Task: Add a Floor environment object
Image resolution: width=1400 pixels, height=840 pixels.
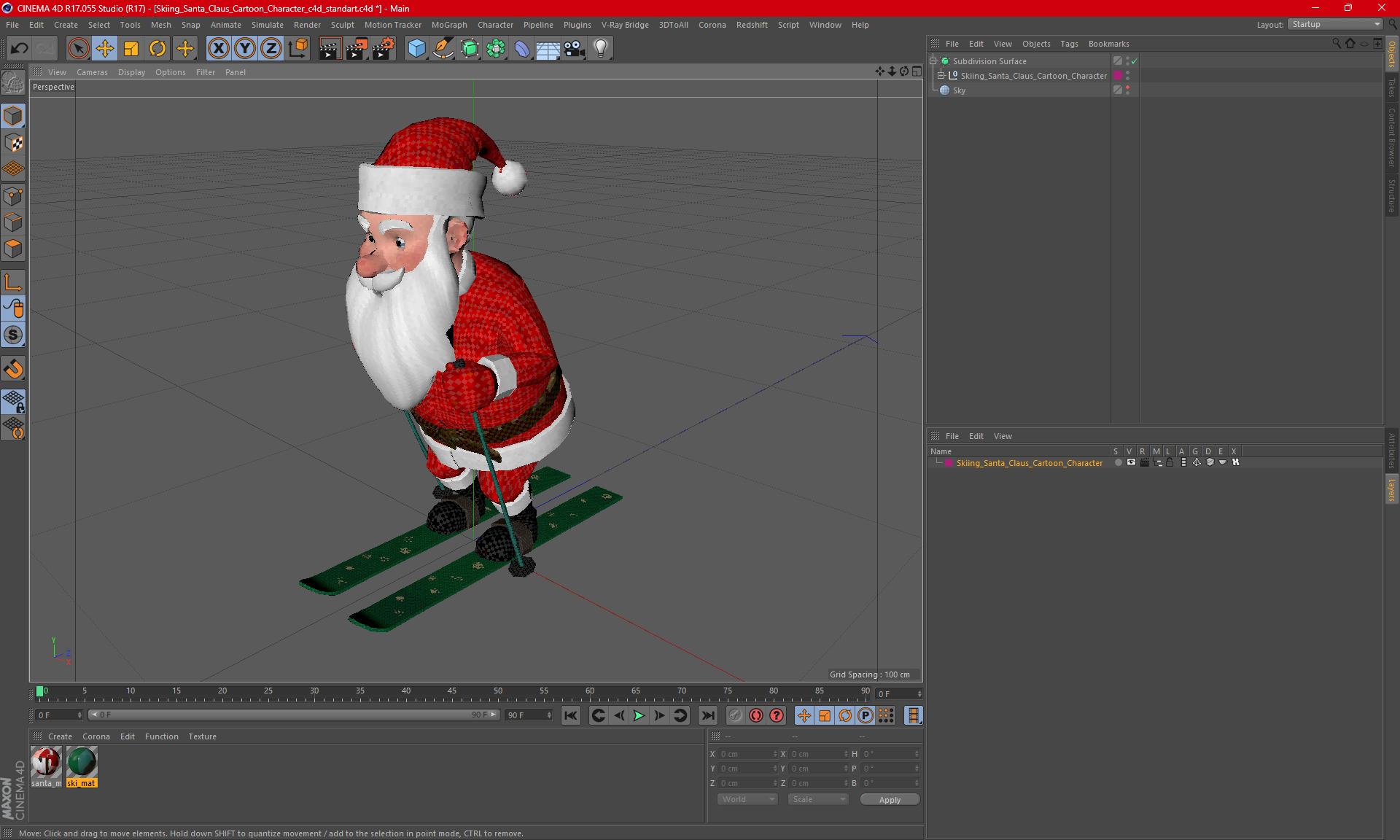Action: (x=548, y=49)
